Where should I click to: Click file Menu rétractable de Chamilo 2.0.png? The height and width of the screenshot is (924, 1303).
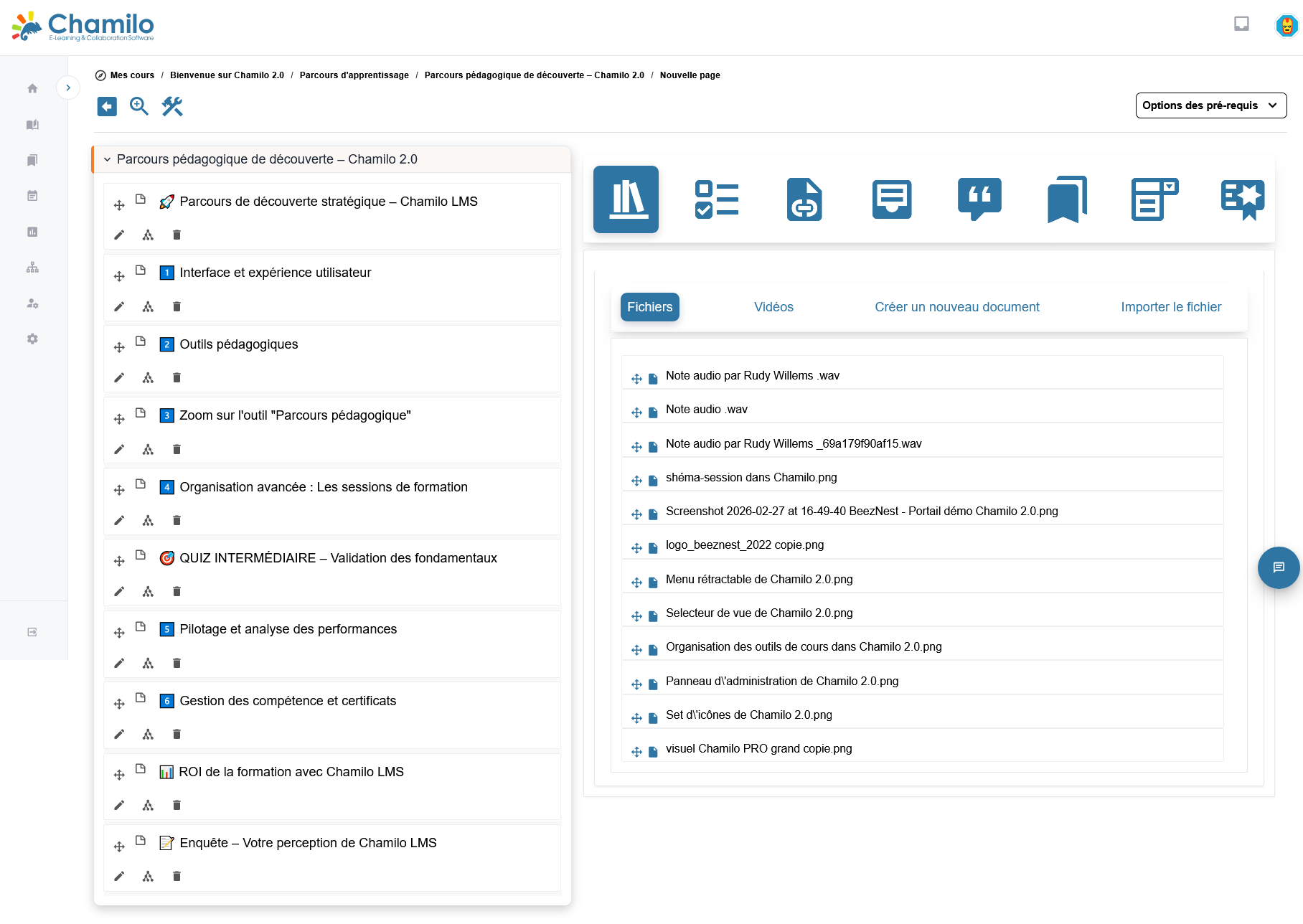coord(759,579)
